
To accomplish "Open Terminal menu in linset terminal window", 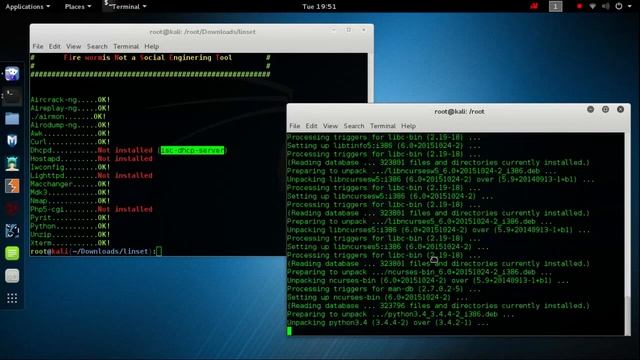I will pos(126,47).
